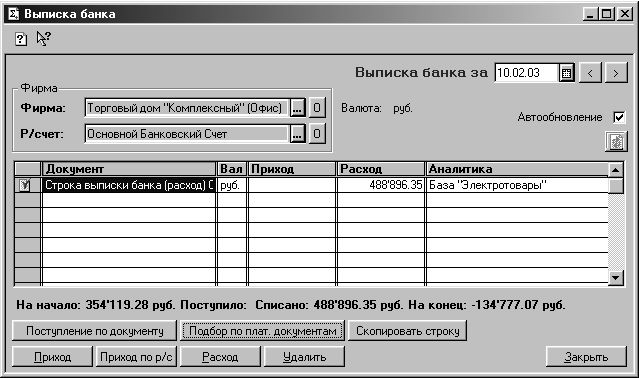This screenshot has width=639, height=378.
Task: Click the refresh document icon under Автообновление
Action: point(616,142)
